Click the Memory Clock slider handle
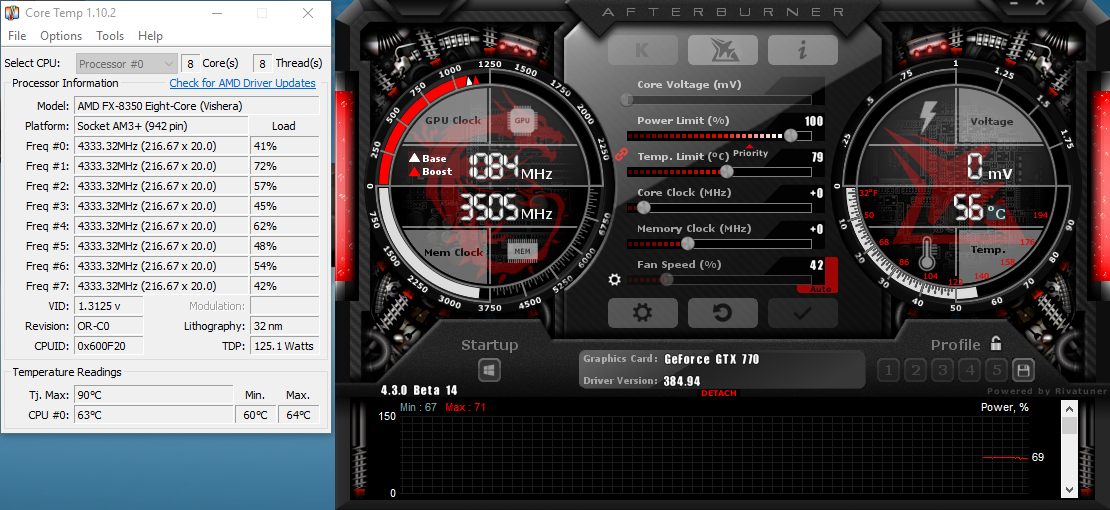1110x510 pixels. [687, 244]
